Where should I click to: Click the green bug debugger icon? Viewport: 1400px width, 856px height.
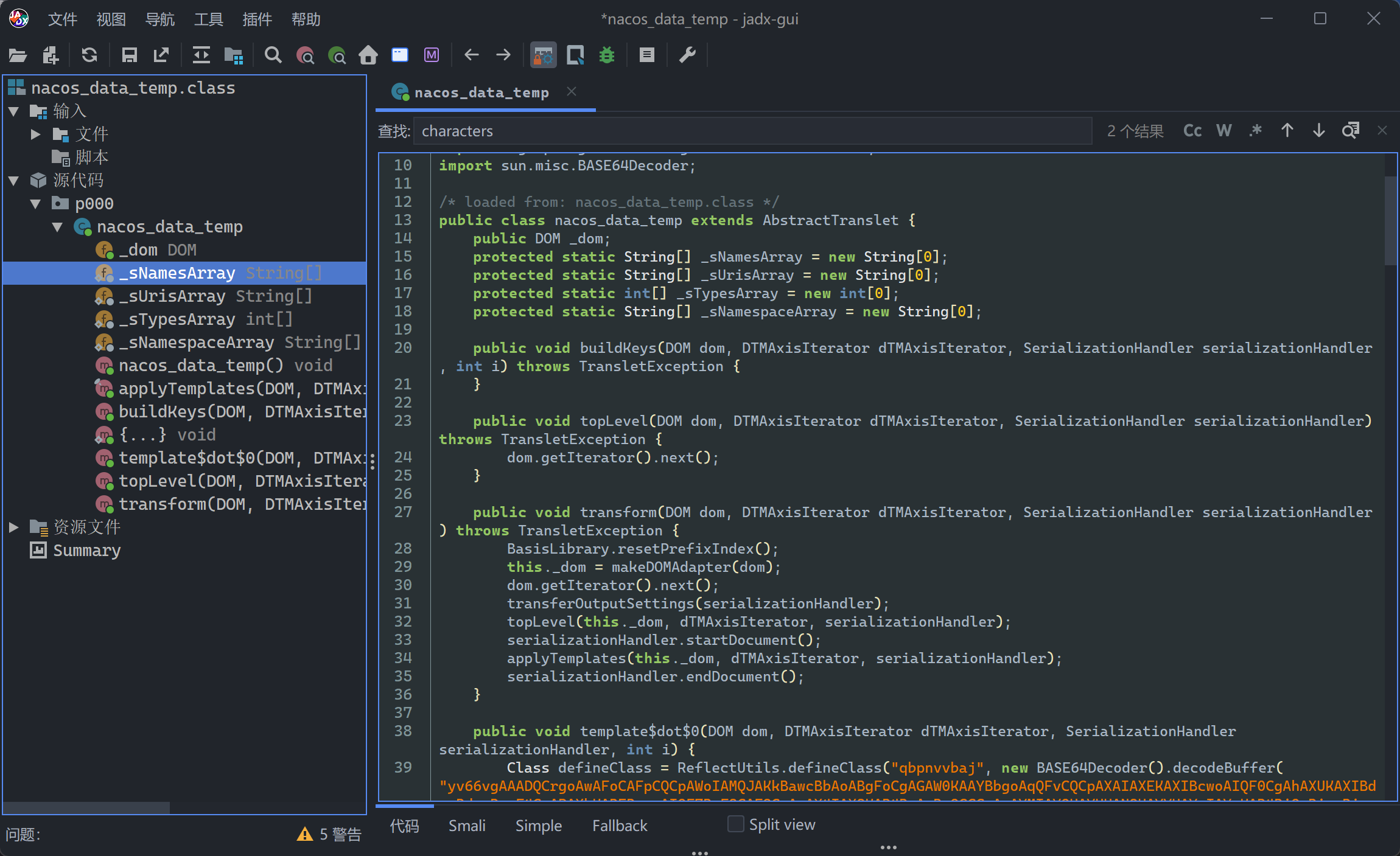[607, 55]
